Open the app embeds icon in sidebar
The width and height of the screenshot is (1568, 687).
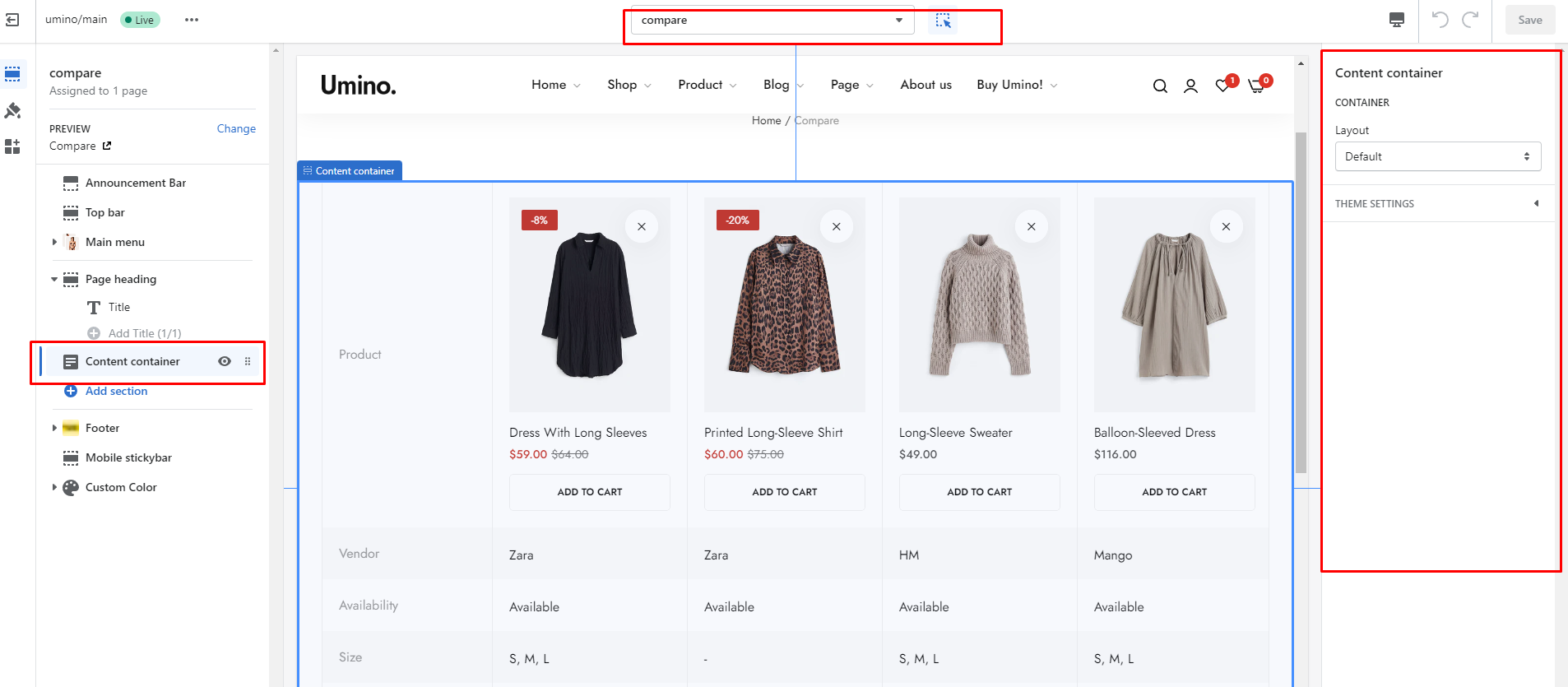(12, 146)
